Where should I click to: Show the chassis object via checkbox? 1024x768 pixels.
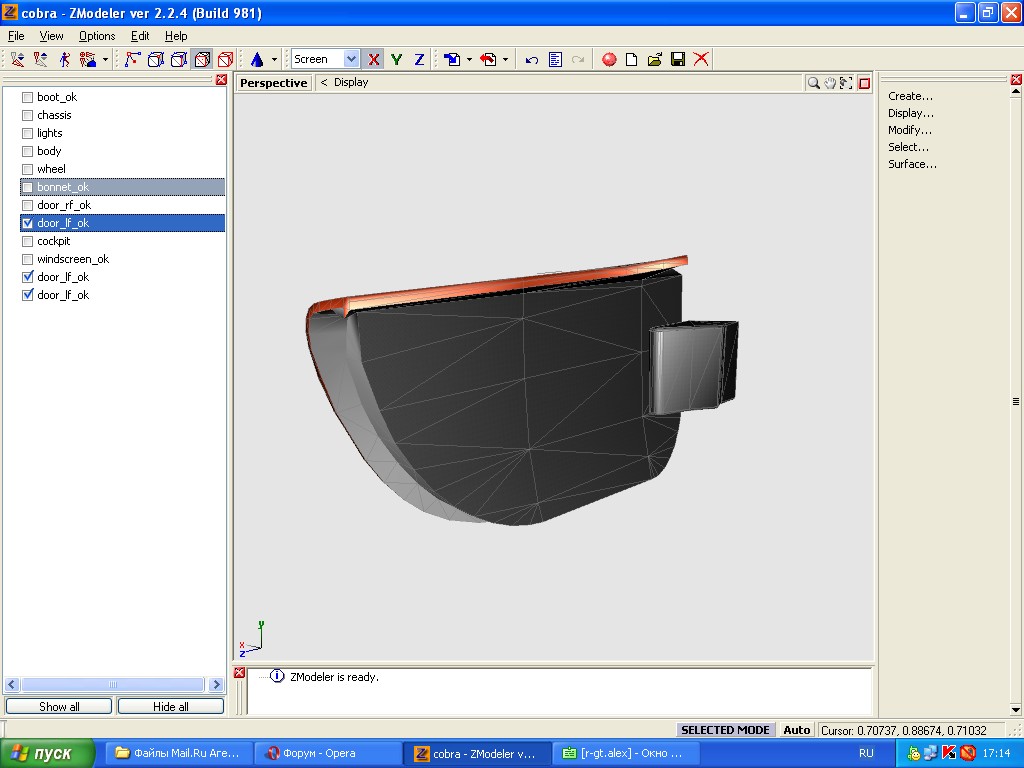tap(28, 115)
